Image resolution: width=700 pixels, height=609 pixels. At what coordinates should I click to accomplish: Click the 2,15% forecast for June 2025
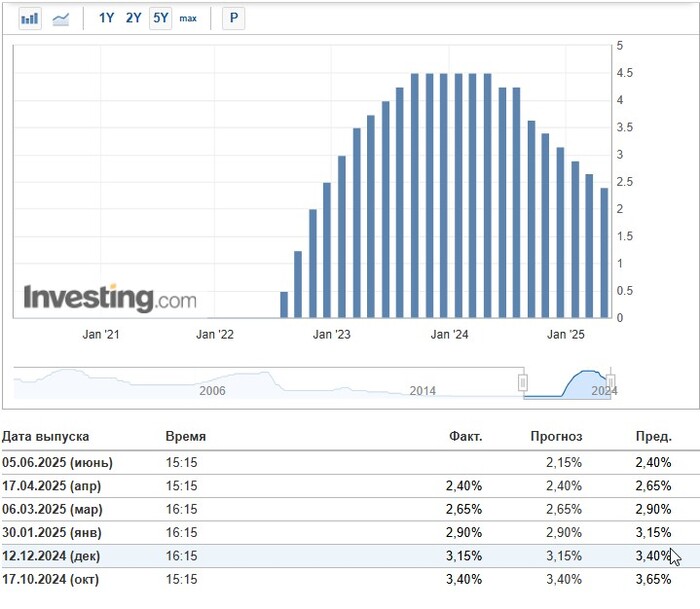coord(564,462)
